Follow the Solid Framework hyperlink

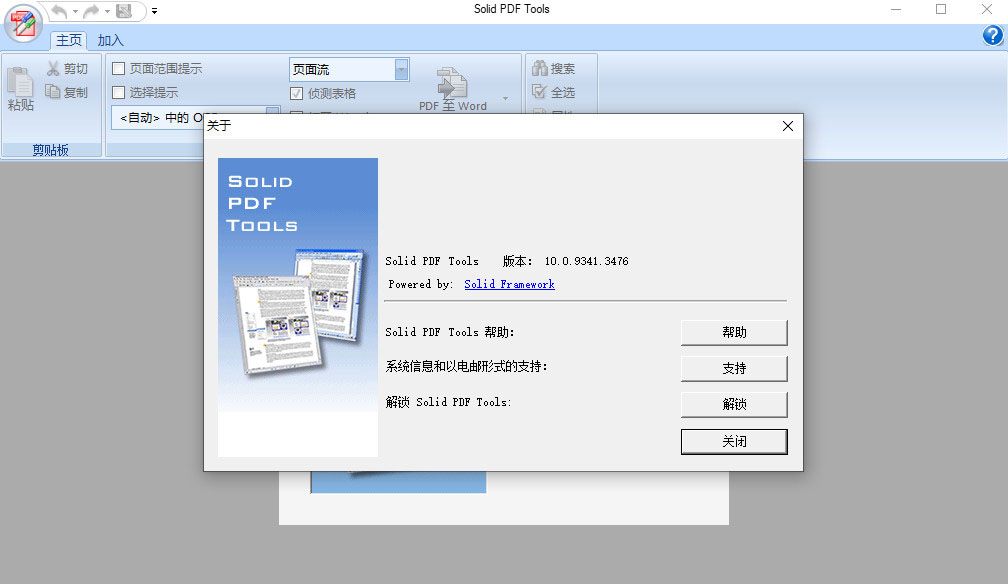pos(509,284)
